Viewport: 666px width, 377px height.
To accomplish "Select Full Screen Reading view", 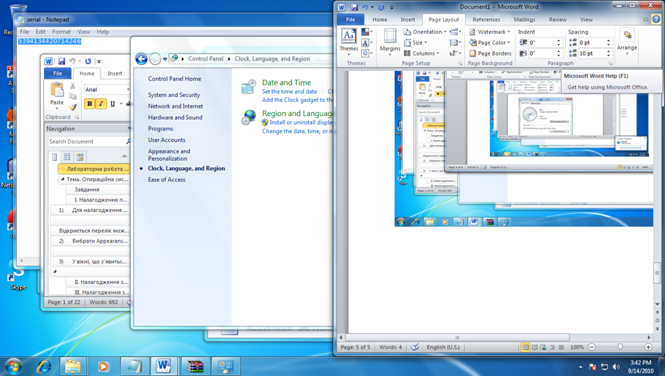I will point(535,347).
